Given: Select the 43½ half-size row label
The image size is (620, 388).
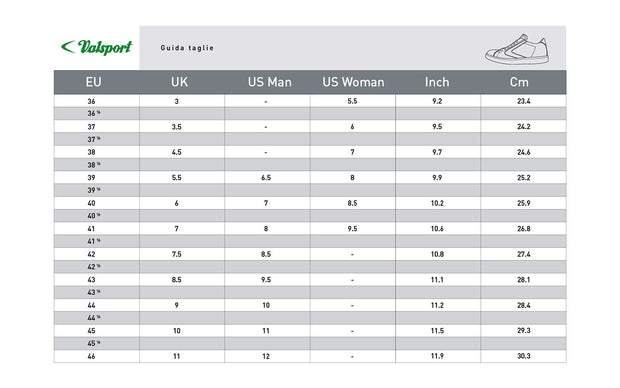Looking at the screenshot, I should 94,292.
